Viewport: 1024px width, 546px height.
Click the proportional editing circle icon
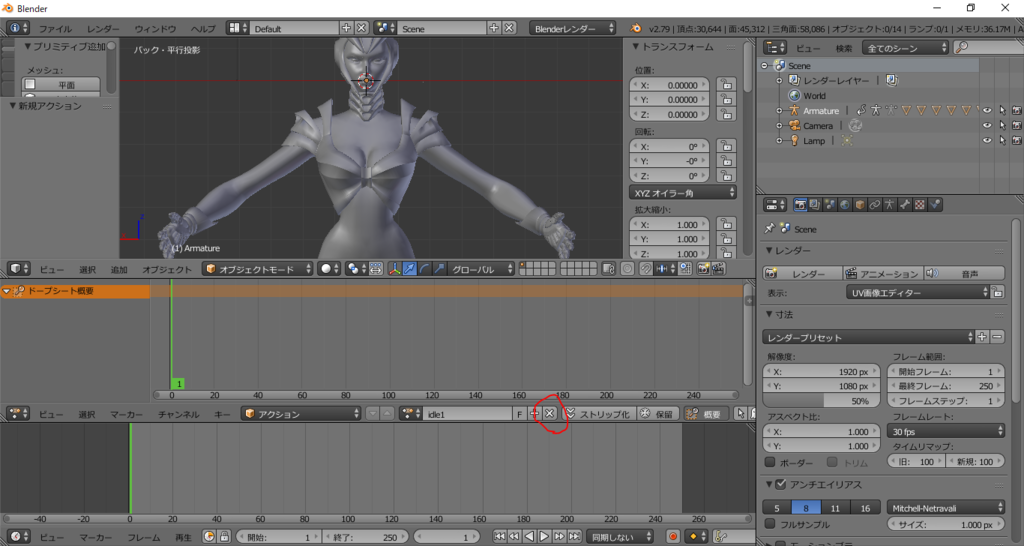628,269
